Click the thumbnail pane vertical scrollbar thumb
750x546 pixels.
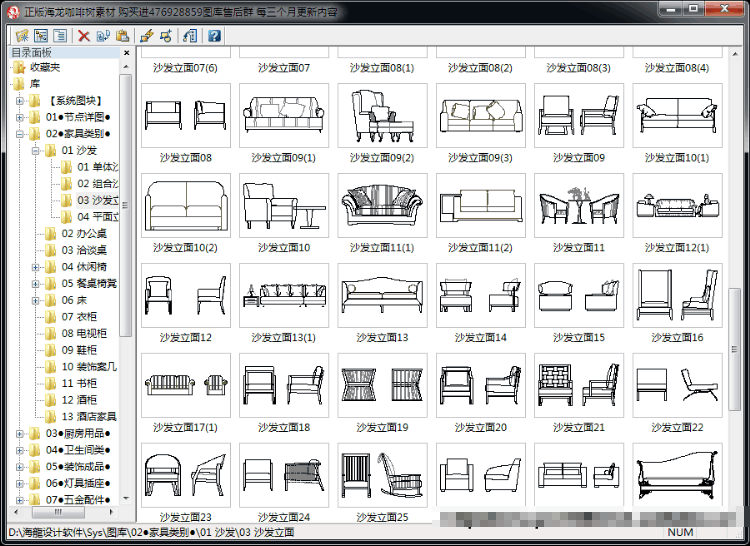point(734,349)
